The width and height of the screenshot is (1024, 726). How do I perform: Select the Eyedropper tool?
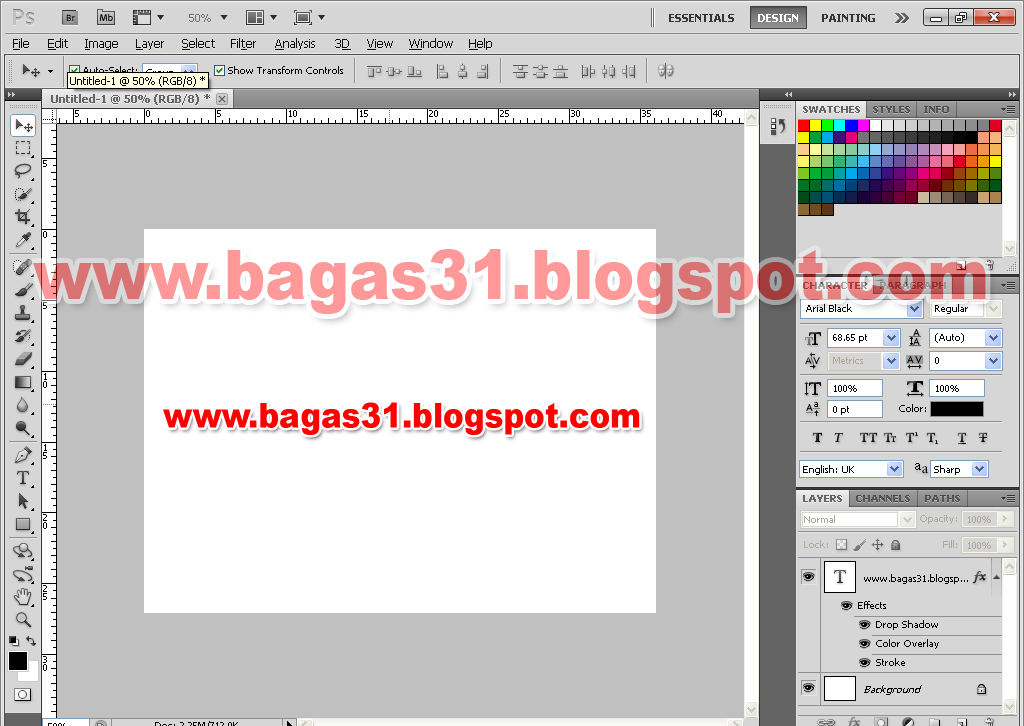point(24,240)
